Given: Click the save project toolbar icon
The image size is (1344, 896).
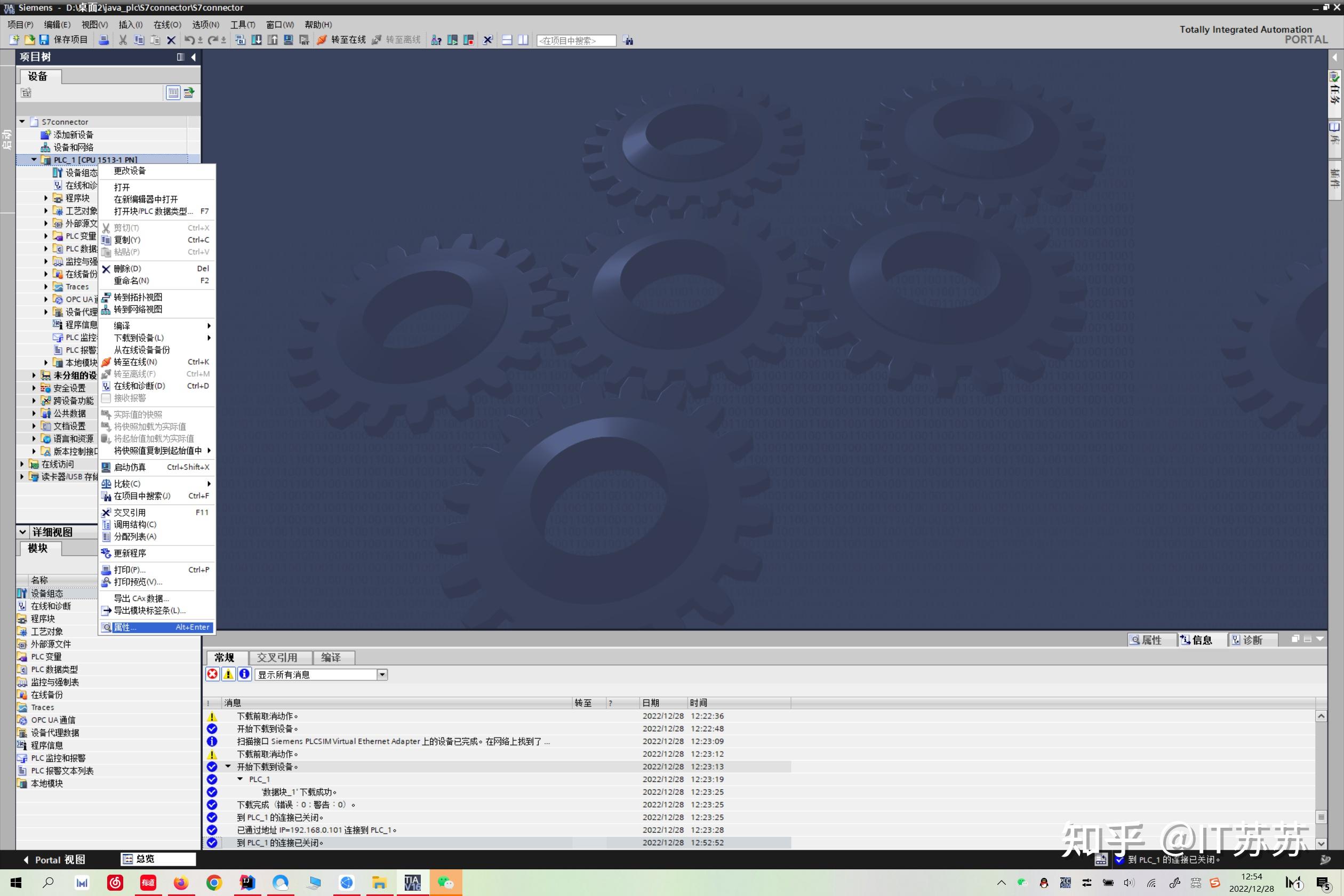Looking at the screenshot, I should [x=44, y=39].
